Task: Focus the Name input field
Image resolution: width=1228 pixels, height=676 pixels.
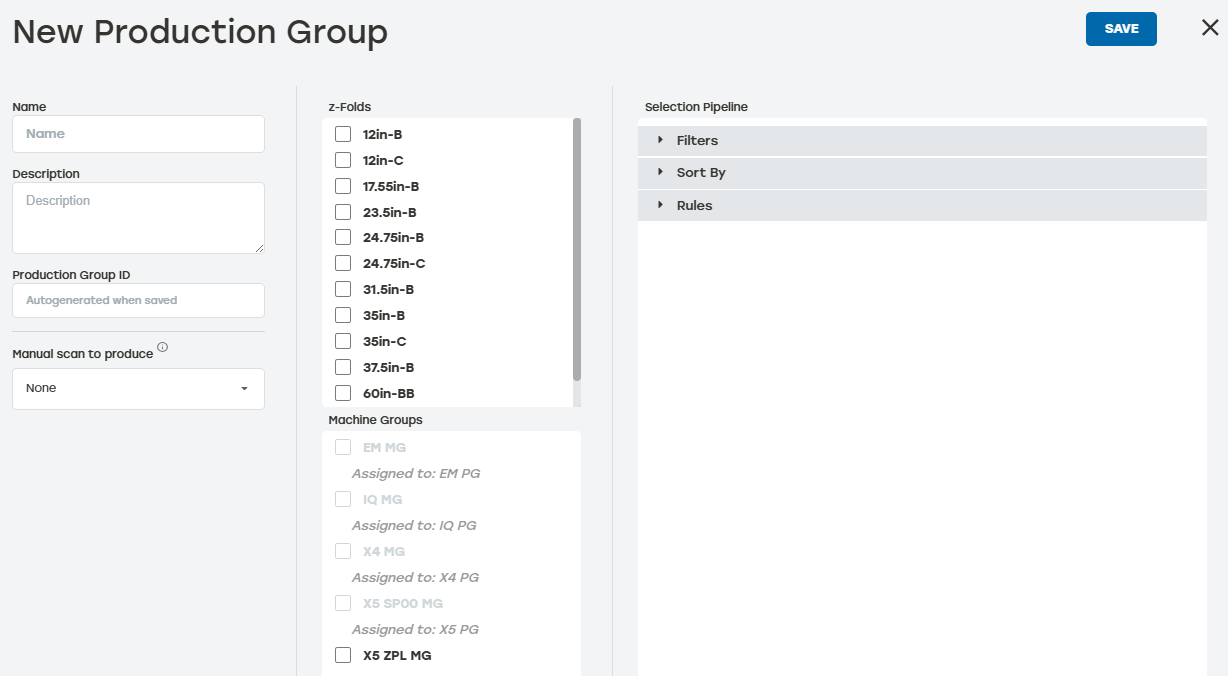Action: pyautogui.click(x=138, y=134)
